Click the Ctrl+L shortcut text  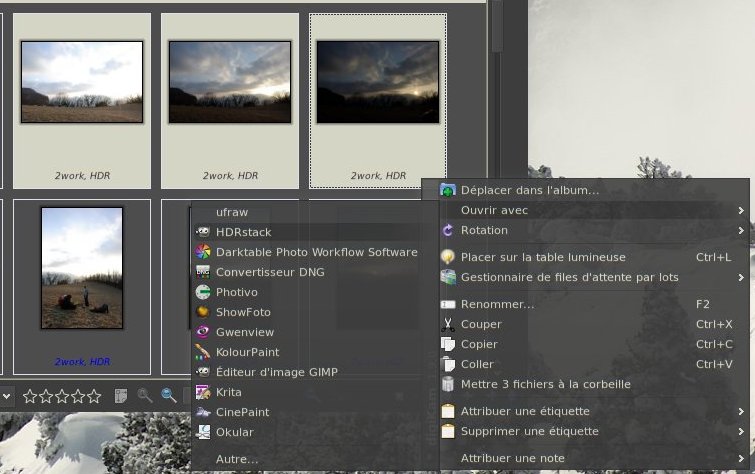pyautogui.click(x=713, y=257)
